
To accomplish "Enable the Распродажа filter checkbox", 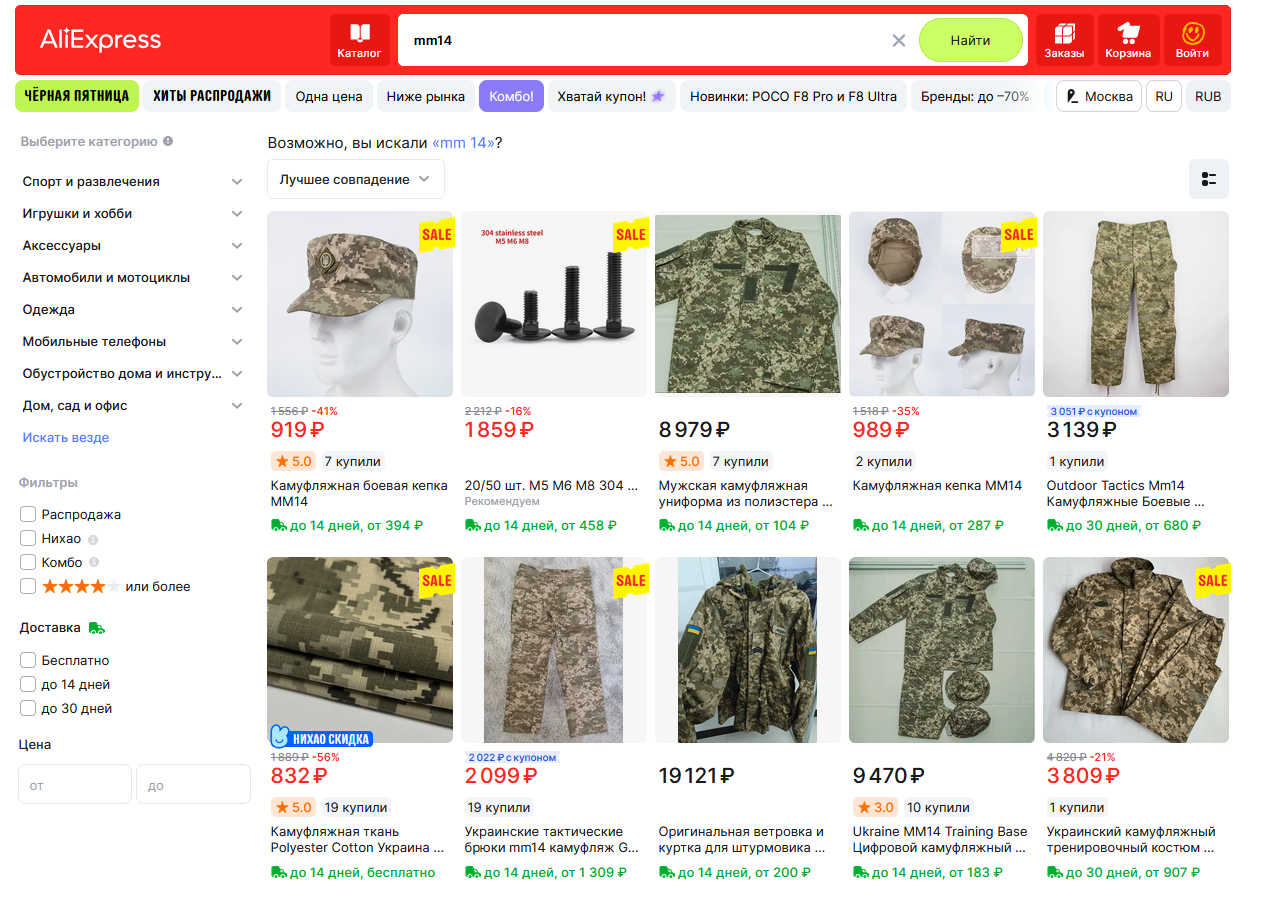I will pyautogui.click(x=28, y=514).
